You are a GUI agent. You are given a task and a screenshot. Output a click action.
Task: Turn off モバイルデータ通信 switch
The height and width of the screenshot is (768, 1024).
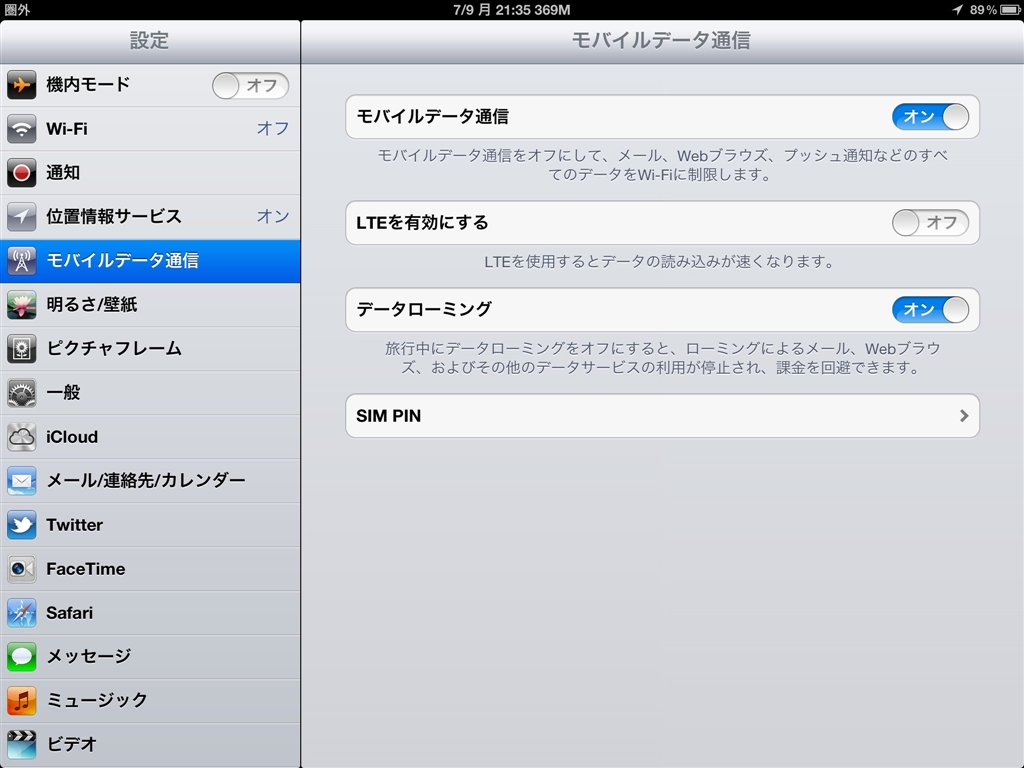click(930, 117)
